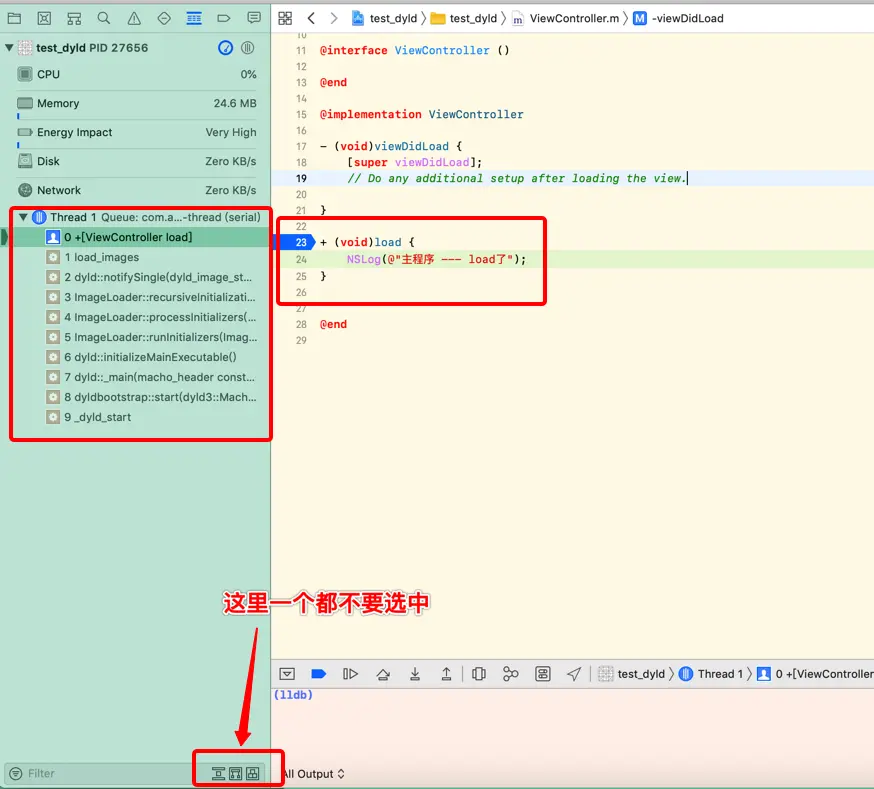Open frame 0 +[ViewController crumb in debug bar

point(815,674)
